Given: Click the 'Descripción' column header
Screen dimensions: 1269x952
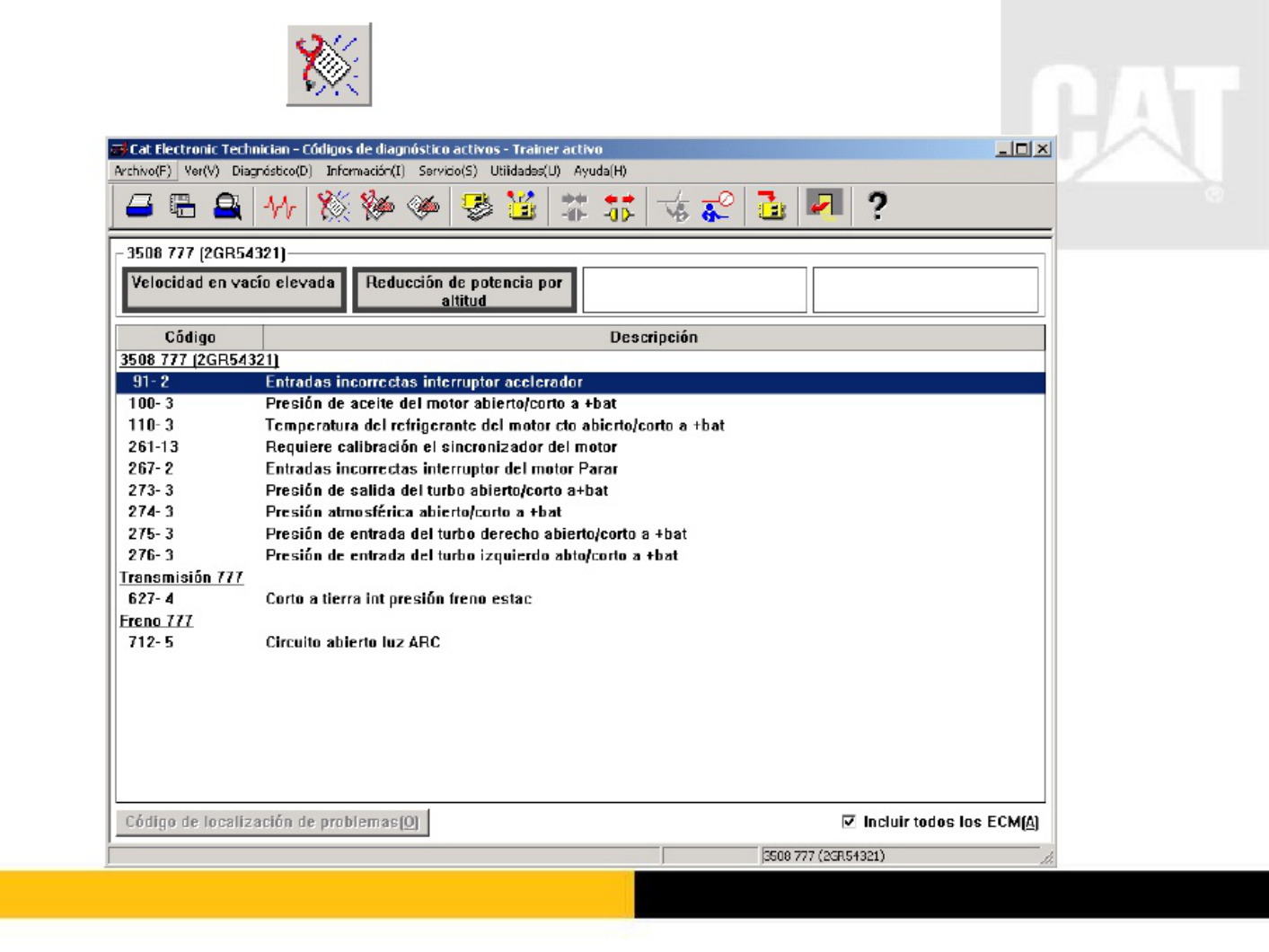Looking at the screenshot, I should [x=654, y=338].
